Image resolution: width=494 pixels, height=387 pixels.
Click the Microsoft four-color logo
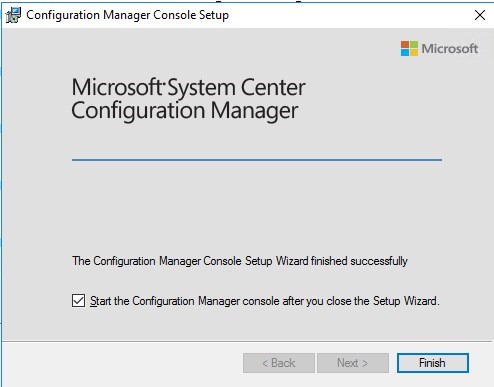click(x=409, y=48)
